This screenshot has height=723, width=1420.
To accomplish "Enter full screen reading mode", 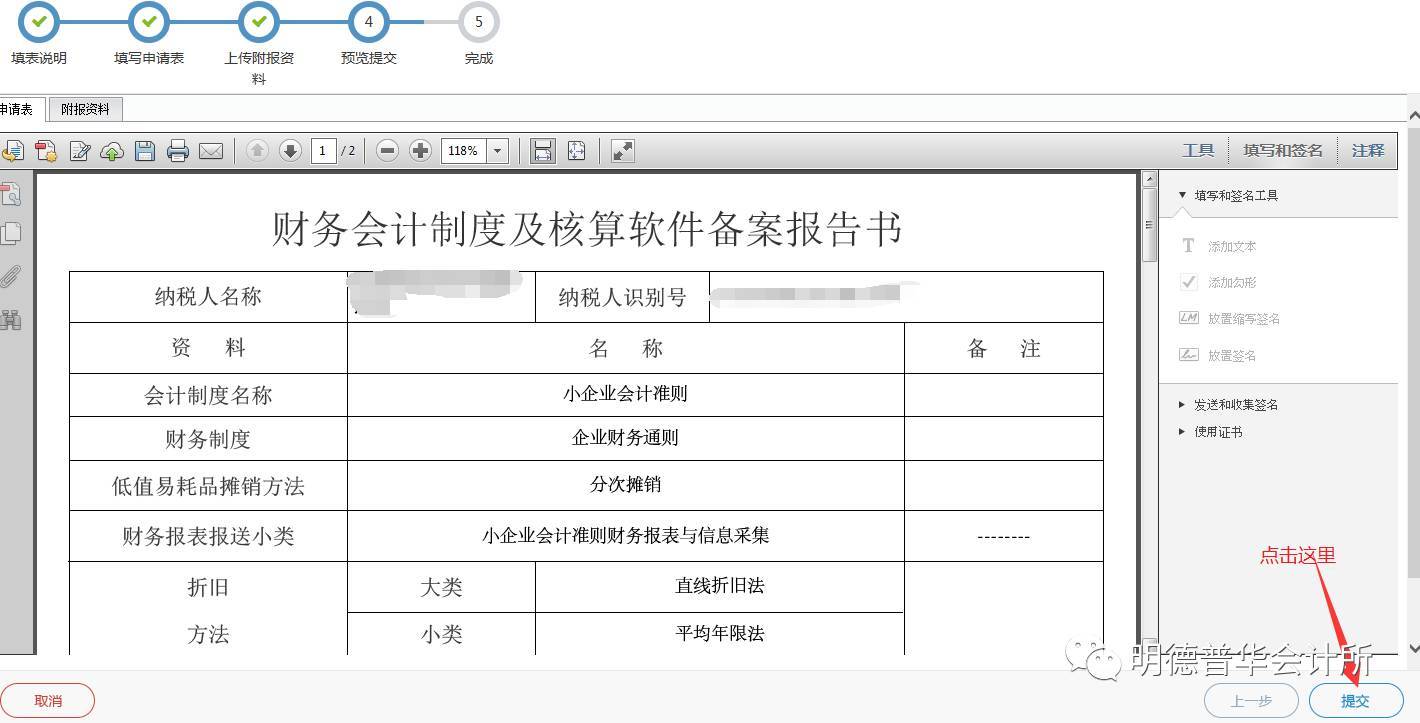I will (x=622, y=150).
